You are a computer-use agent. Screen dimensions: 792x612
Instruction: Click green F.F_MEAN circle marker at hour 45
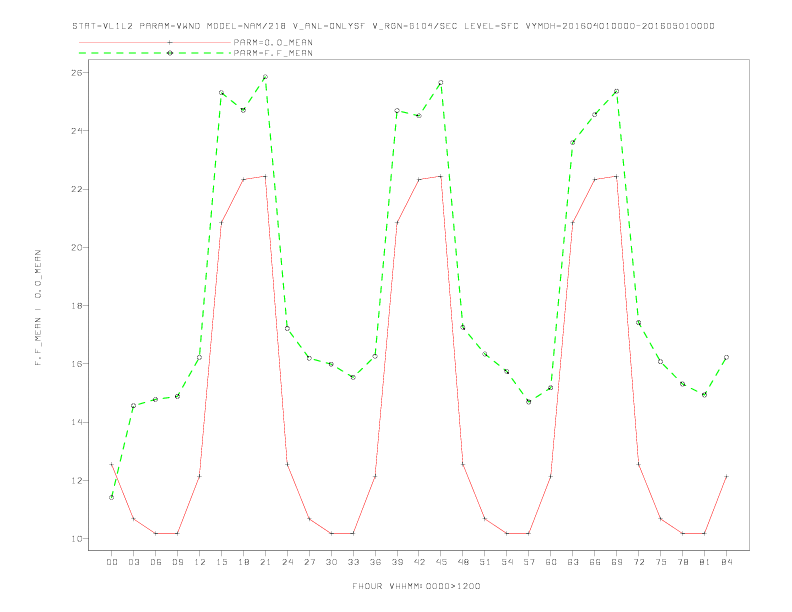(x=441, y=83)
